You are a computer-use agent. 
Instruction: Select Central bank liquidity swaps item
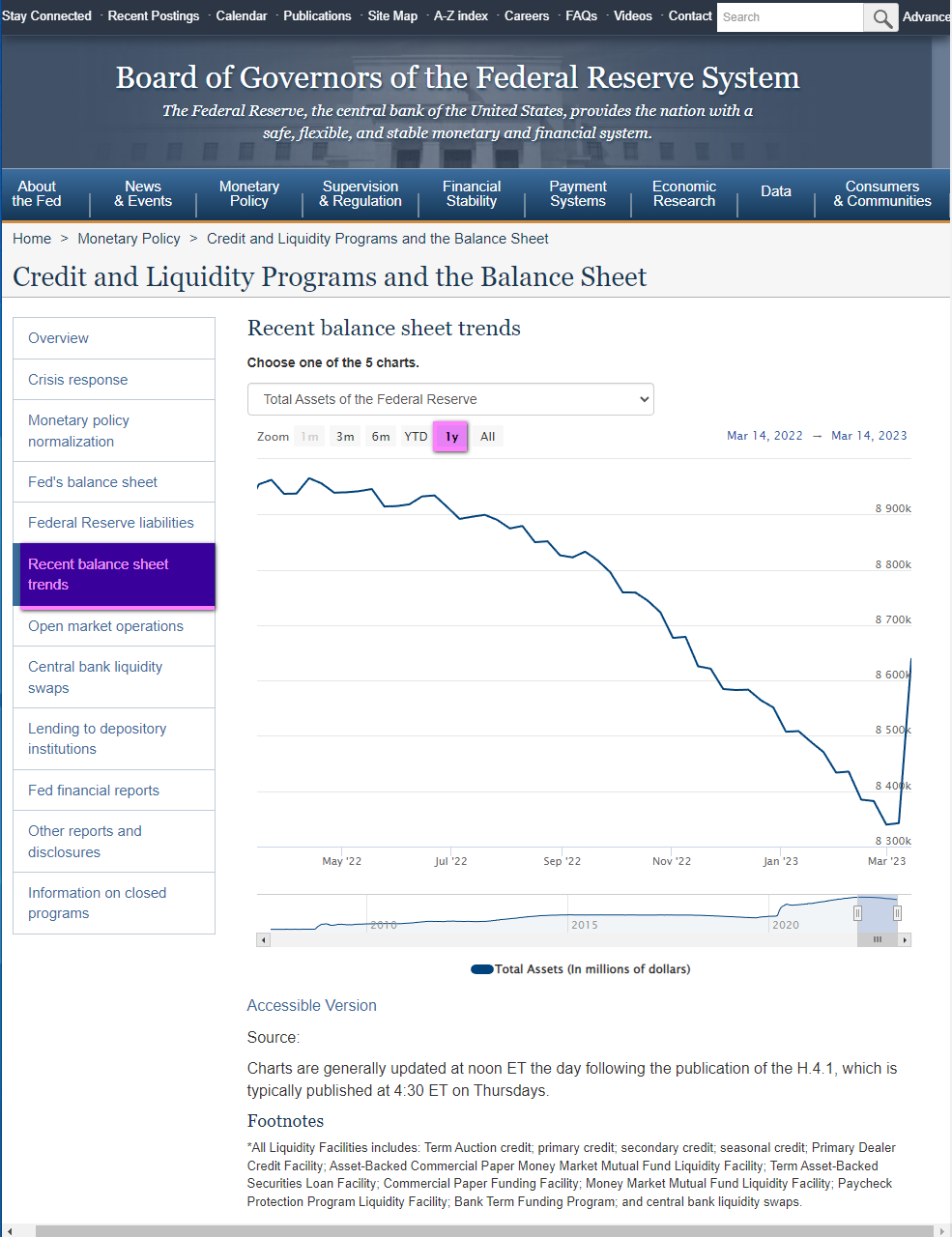click(114, 677)
